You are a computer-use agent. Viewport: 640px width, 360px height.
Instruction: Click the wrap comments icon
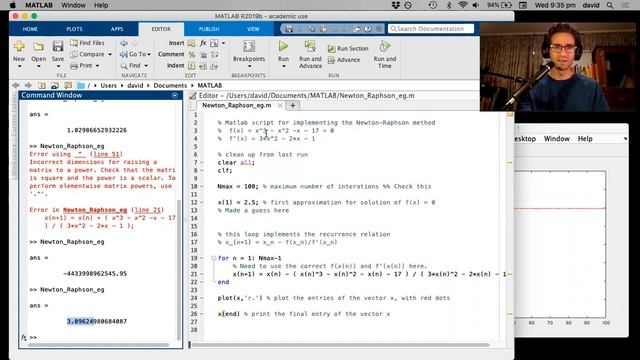(215, 54)
